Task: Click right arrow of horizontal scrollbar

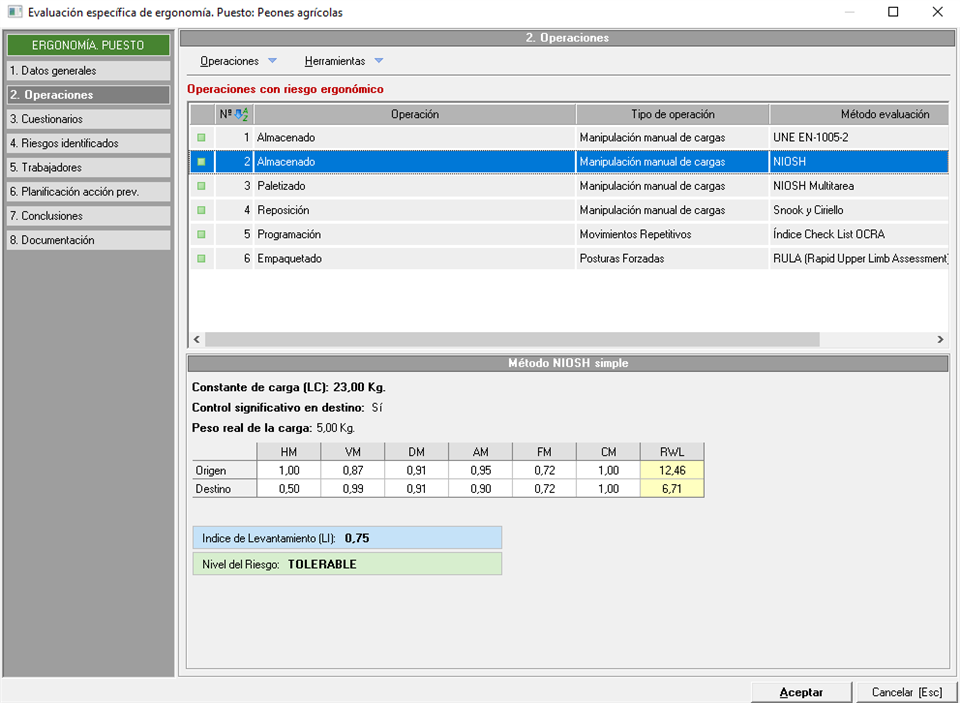Action: (940, 340)
